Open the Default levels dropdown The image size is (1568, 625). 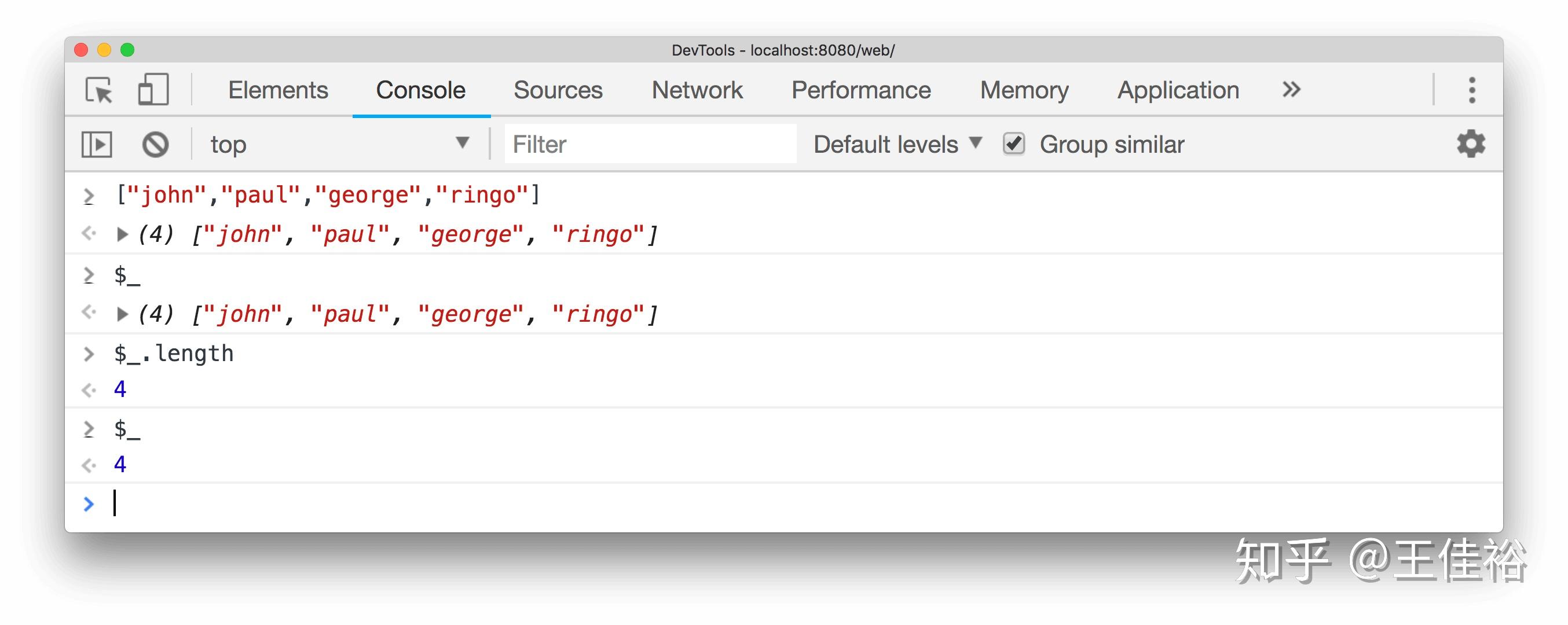[897, 144]
